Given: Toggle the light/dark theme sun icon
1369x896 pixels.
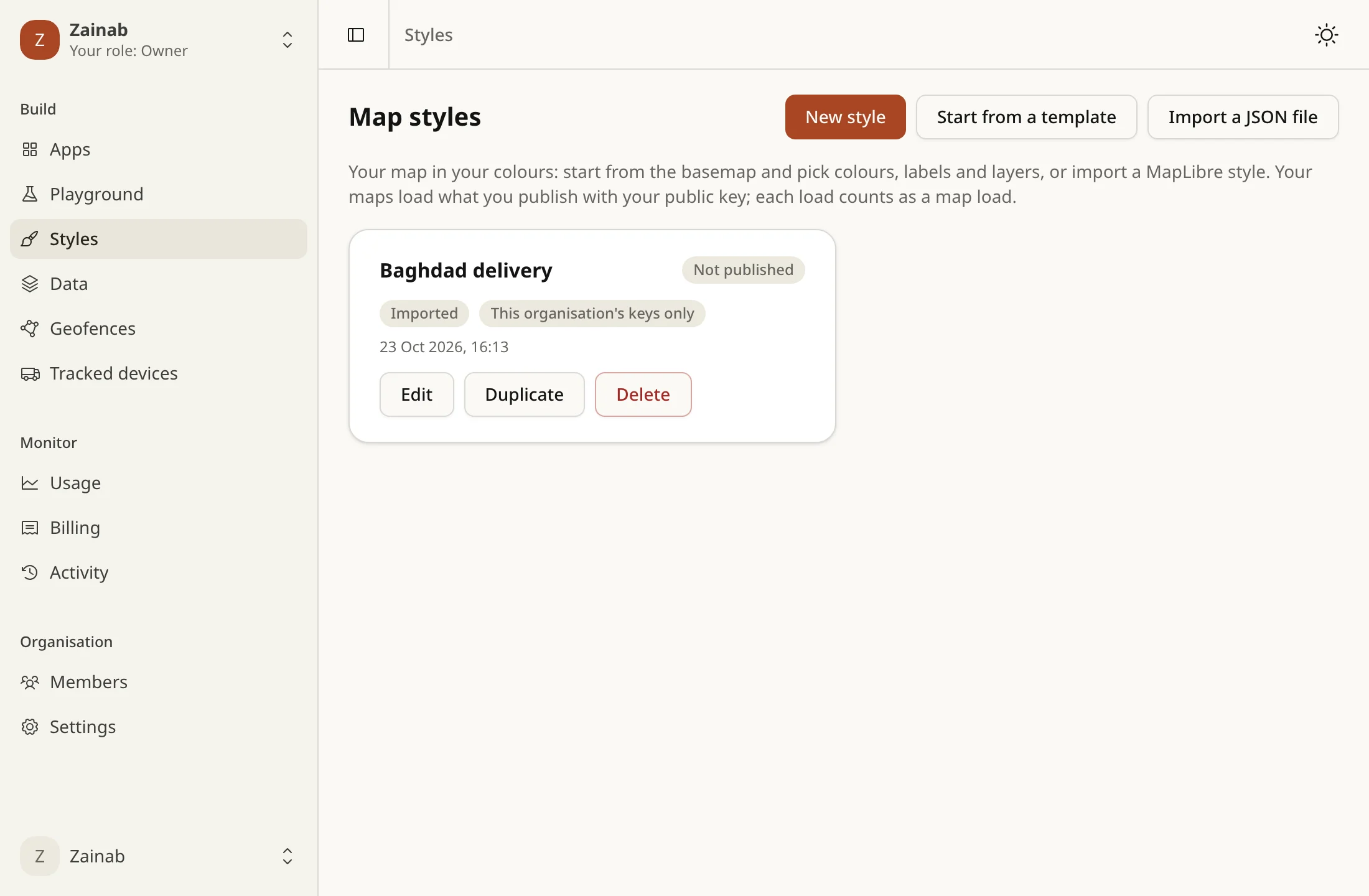Looking at the screenshot, I should [x=1327, y=35].
